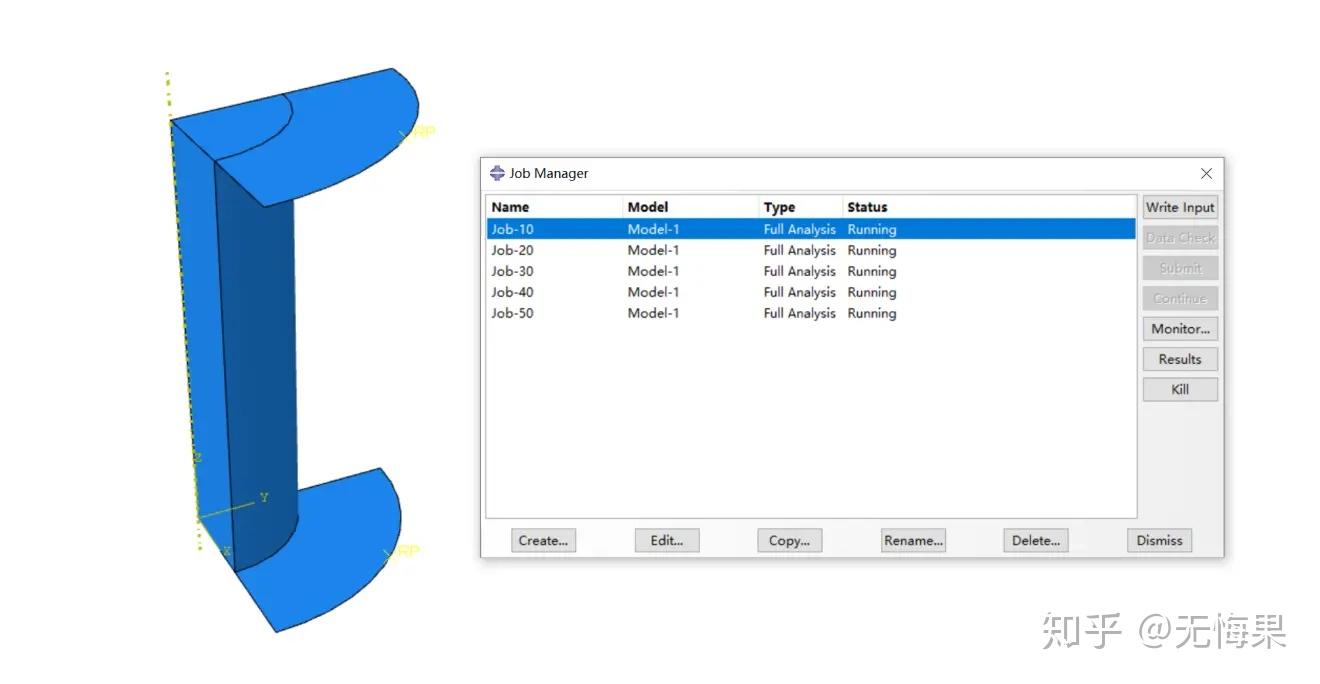Click the Delete... button

(x=1035, y=541)
